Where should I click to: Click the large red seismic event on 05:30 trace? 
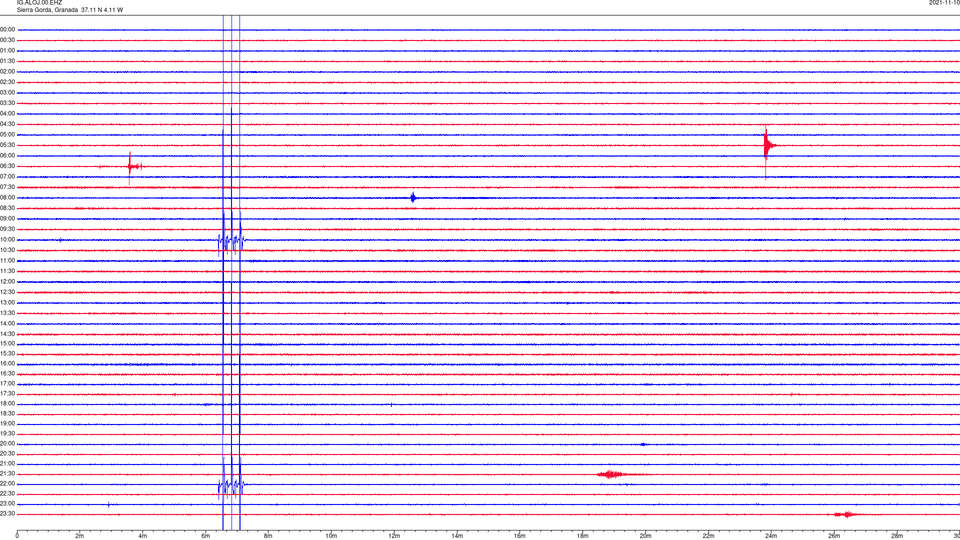[769, 146]
